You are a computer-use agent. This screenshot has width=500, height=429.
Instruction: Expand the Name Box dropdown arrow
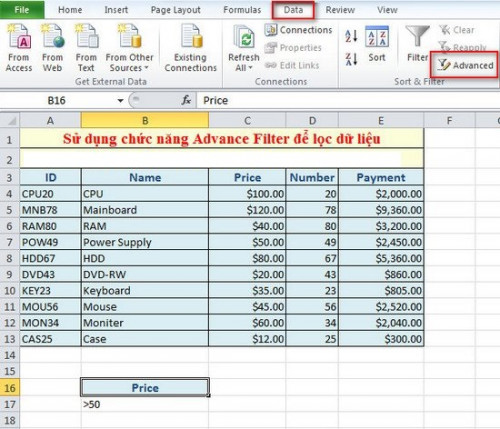click(120, 100)
